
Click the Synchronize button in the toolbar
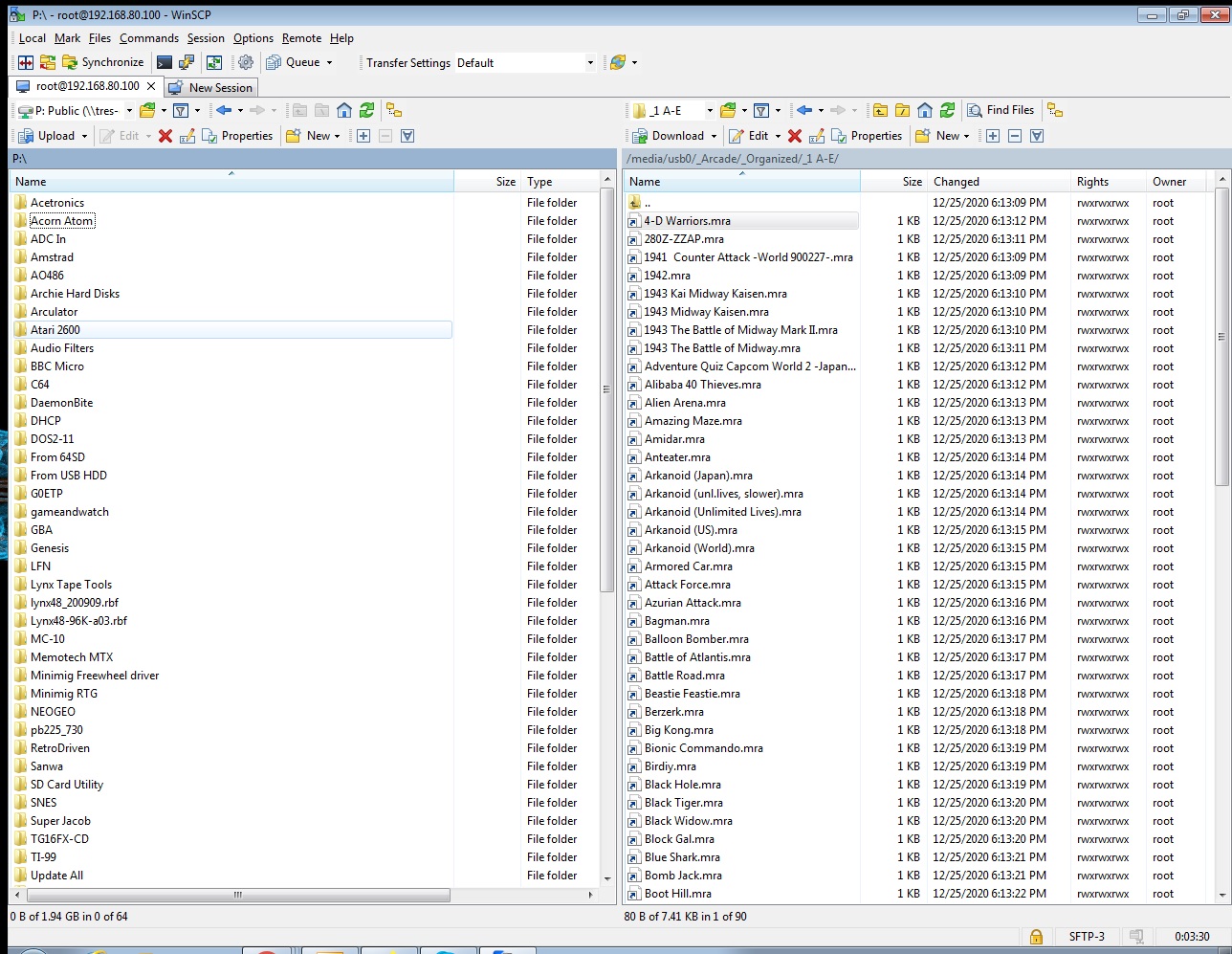pyautogui.click(x=103, y=62)
